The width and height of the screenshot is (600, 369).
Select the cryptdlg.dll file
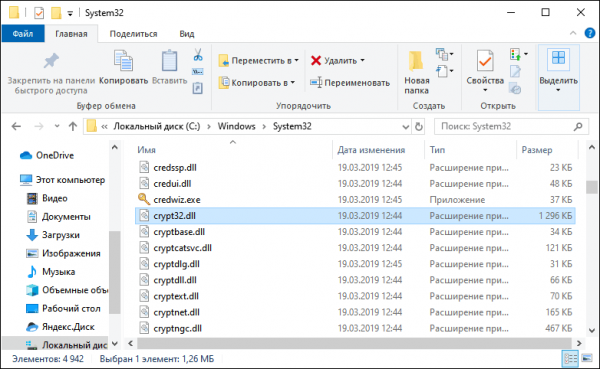tap(355, 264)
